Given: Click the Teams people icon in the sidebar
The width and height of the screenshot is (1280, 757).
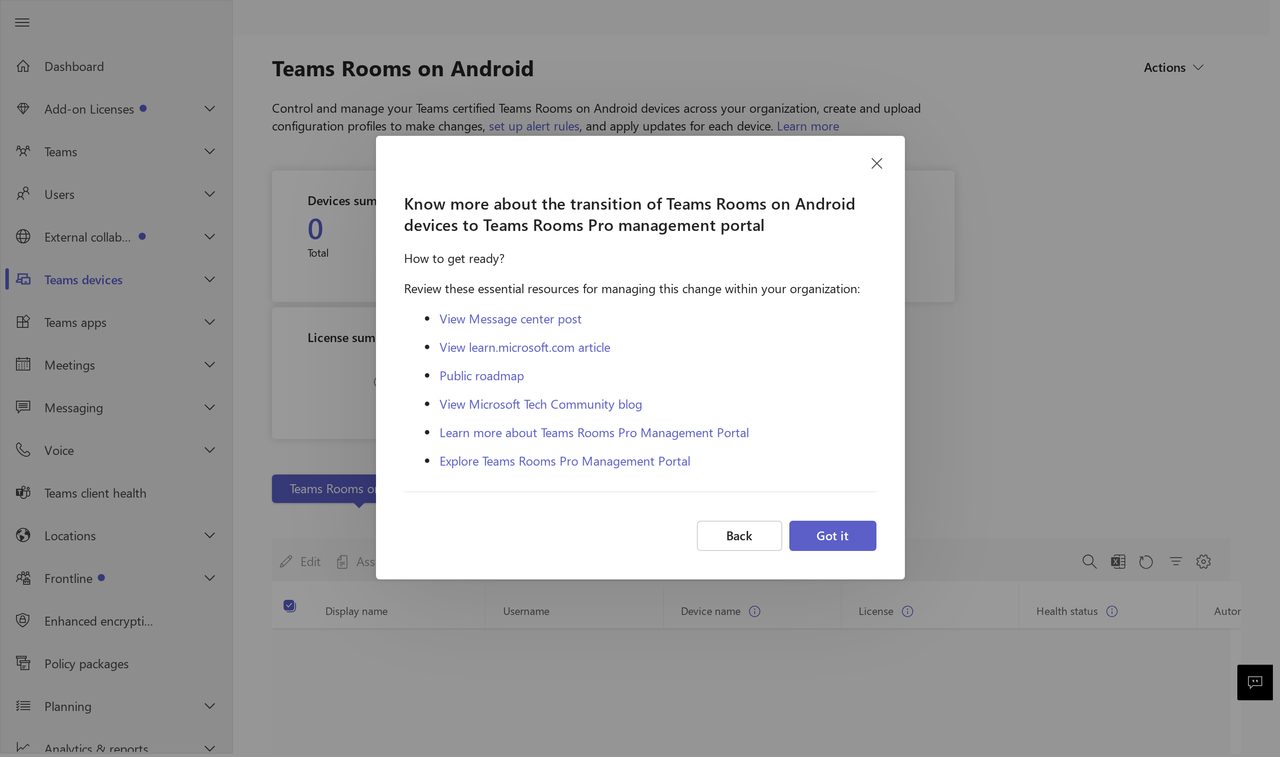Looking at the screenshot, I should 23,152.
